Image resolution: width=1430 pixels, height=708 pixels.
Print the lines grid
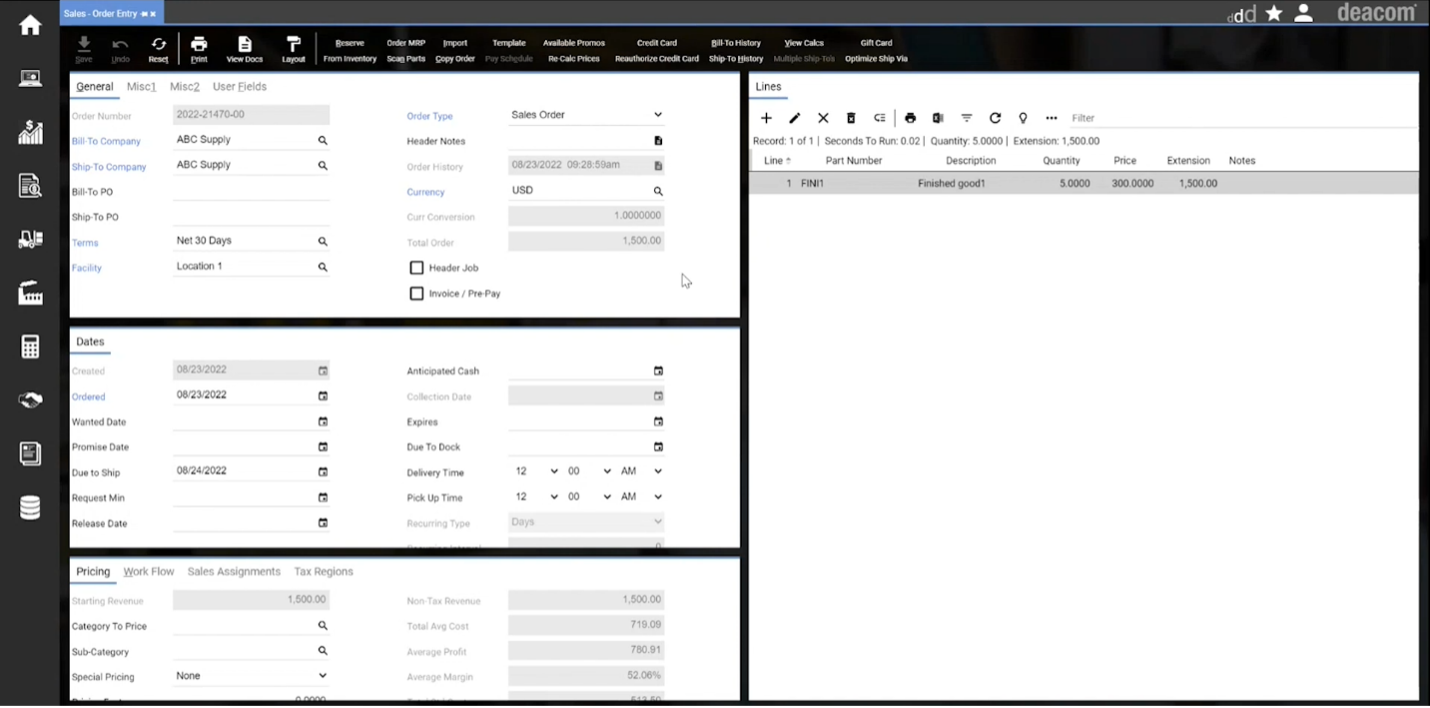point(910,118)
